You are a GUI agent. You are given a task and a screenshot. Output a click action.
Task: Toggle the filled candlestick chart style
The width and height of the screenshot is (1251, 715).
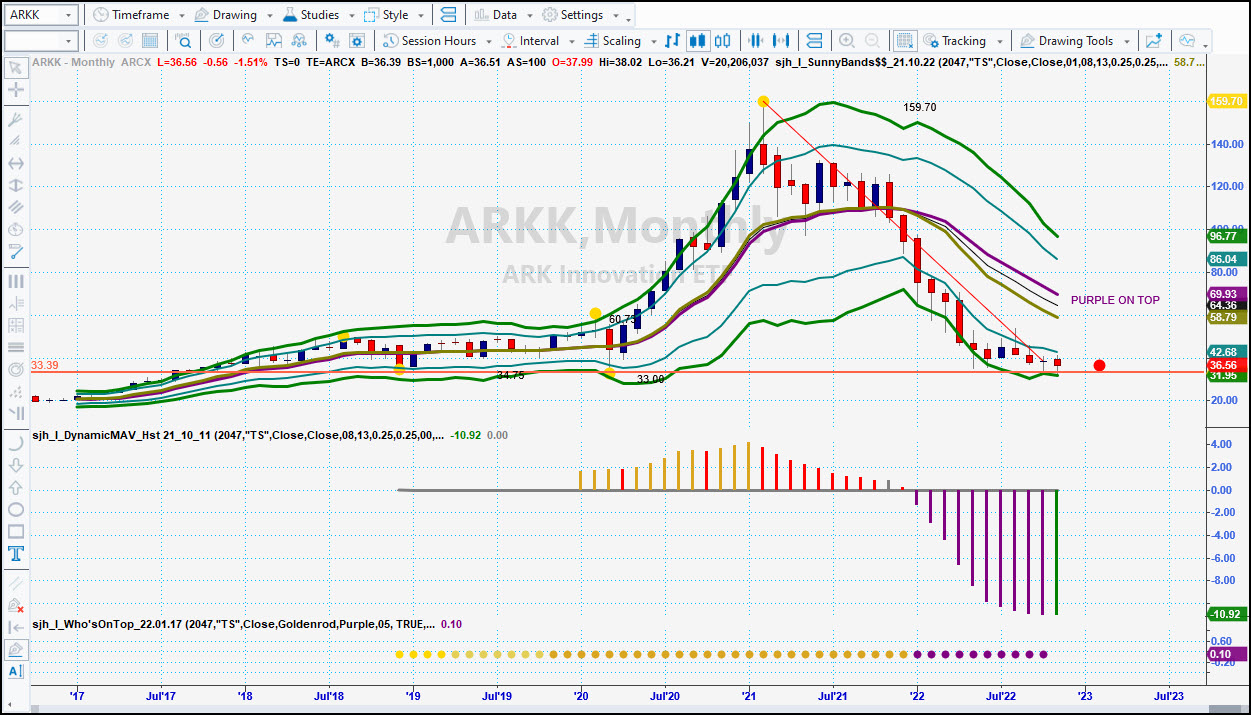(698, 41)
